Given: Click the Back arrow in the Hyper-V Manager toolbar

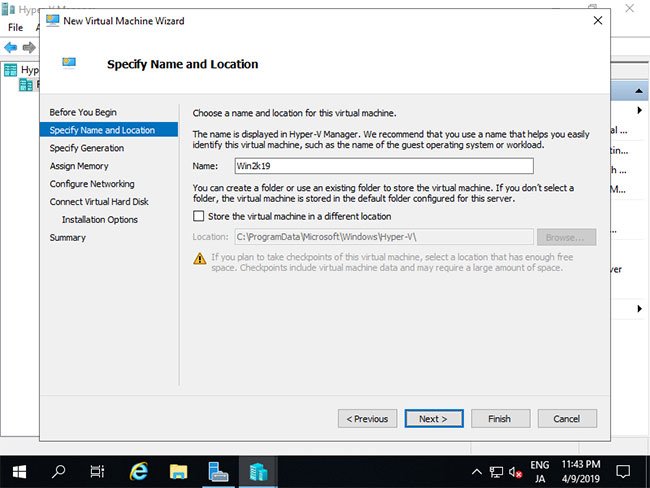Looking at the screenshot, I should [x=10, y=47].
